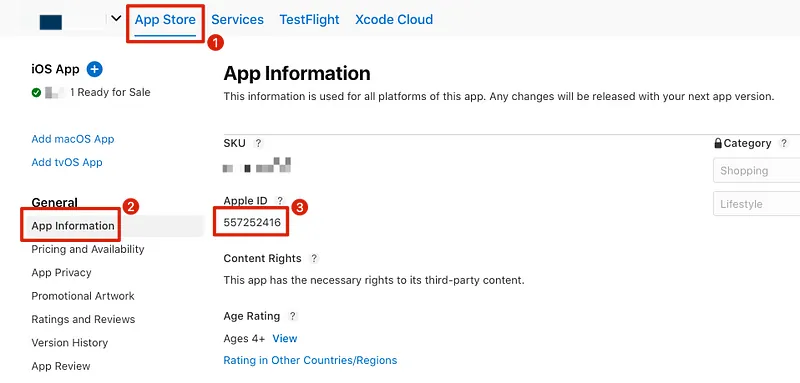
Task: Open the Apple ID help question mark
Action: [279, 200]
